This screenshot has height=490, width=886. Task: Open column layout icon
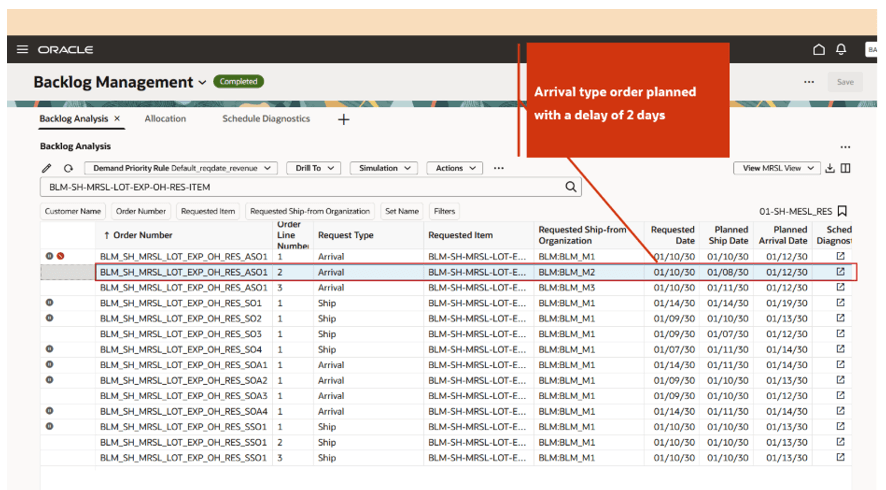845,168
